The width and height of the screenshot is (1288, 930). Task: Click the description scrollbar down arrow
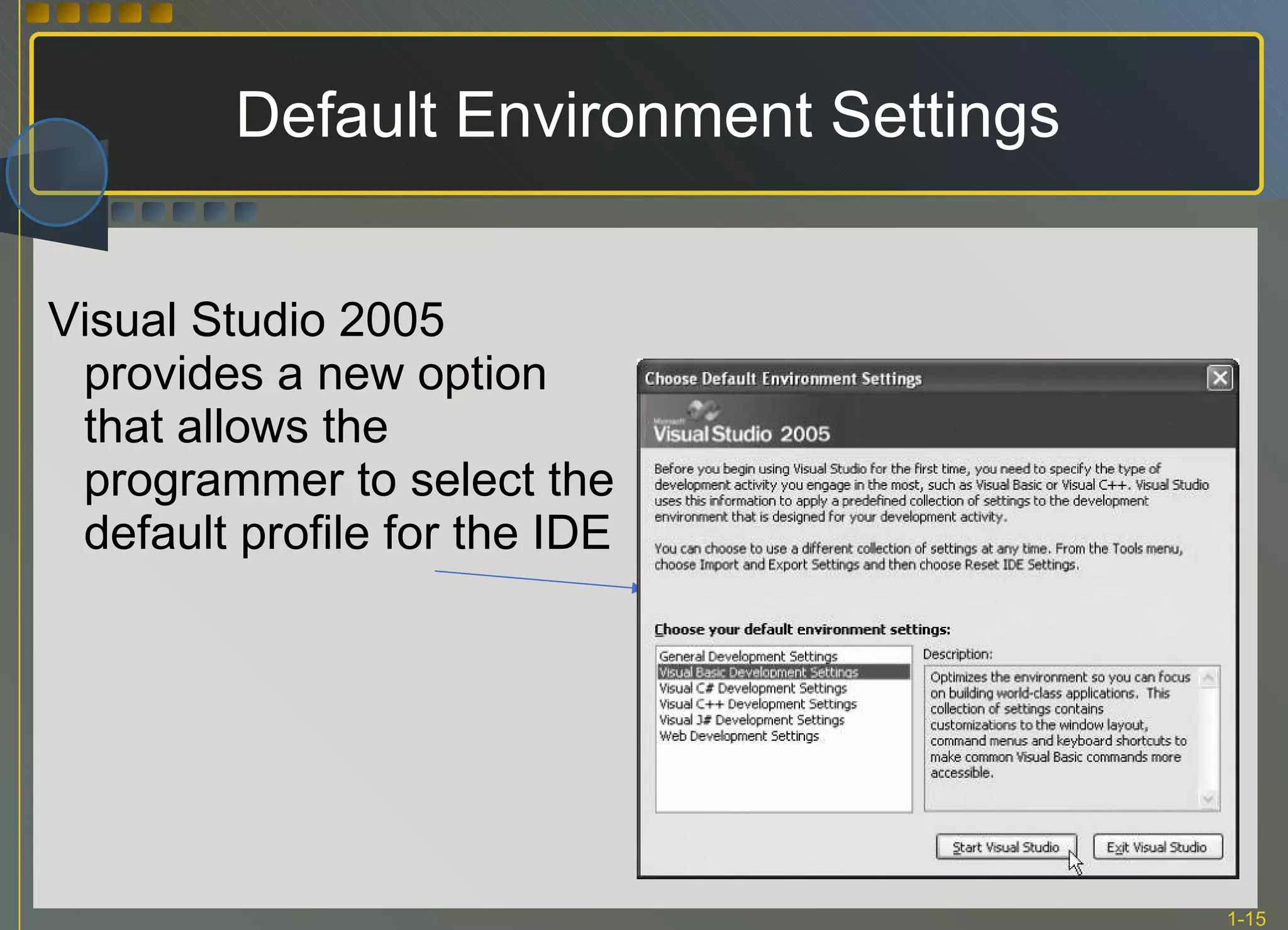coord(1208,799)
